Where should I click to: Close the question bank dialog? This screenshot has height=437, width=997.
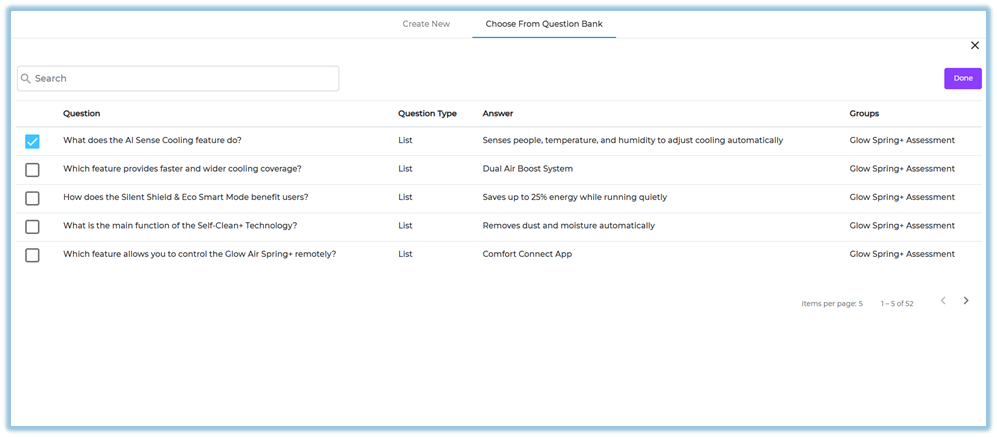975,46
